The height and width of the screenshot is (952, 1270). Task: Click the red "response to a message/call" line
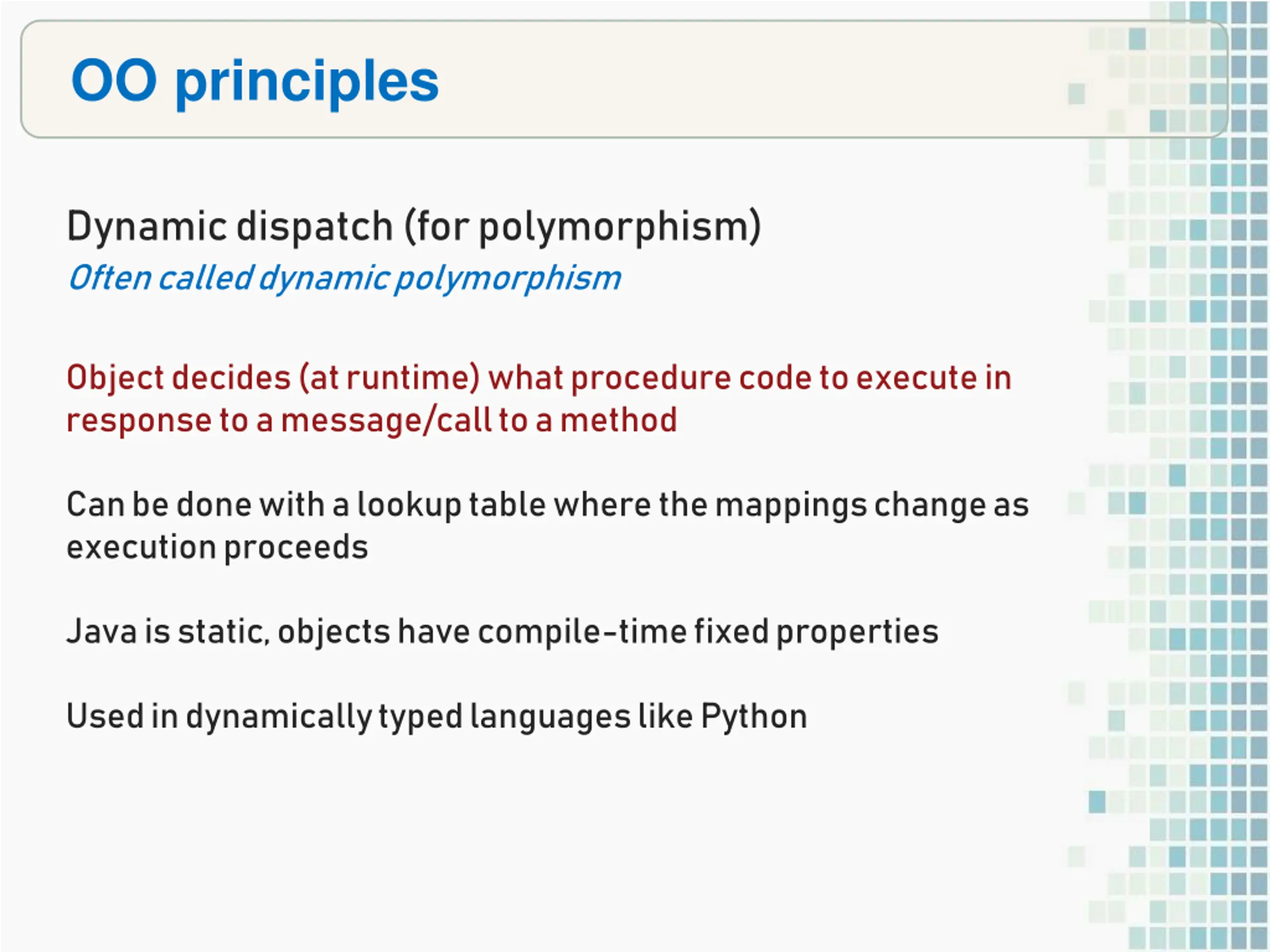coord(372,420)
